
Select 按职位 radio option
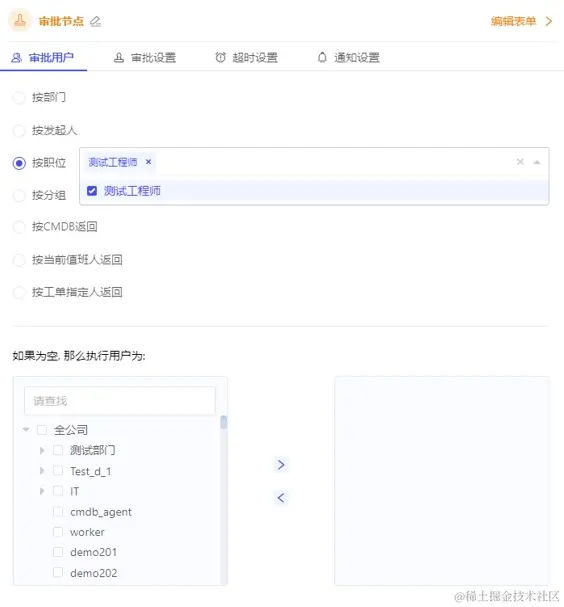pos(19,163)
